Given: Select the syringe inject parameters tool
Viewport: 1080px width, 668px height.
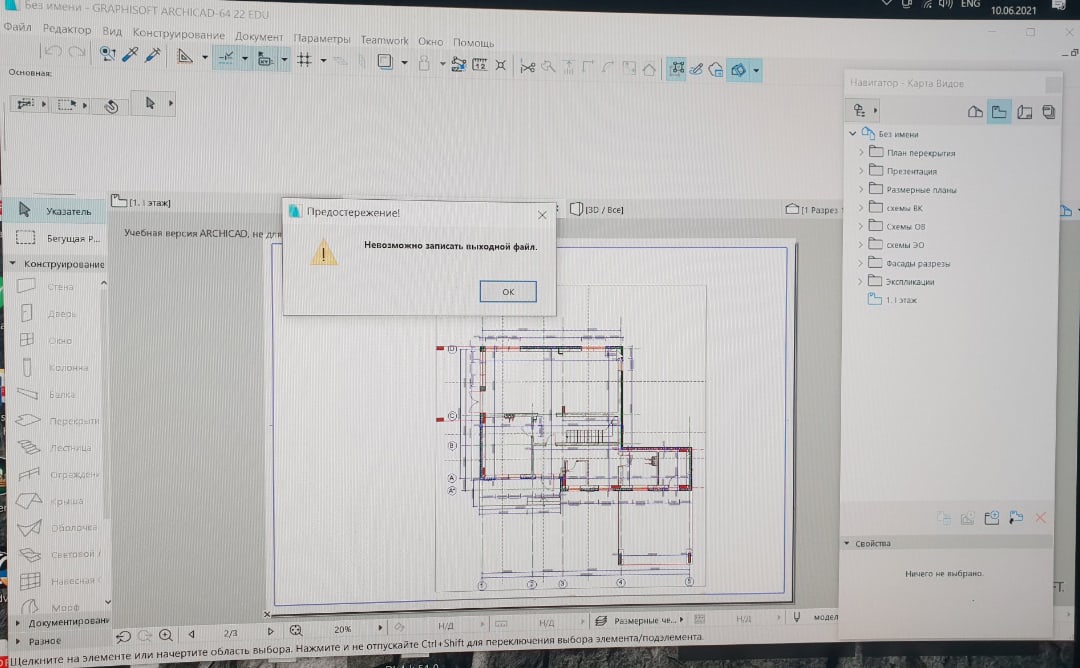Looking at the screenshot, I should pyautogui.click(x=153, y=55).
